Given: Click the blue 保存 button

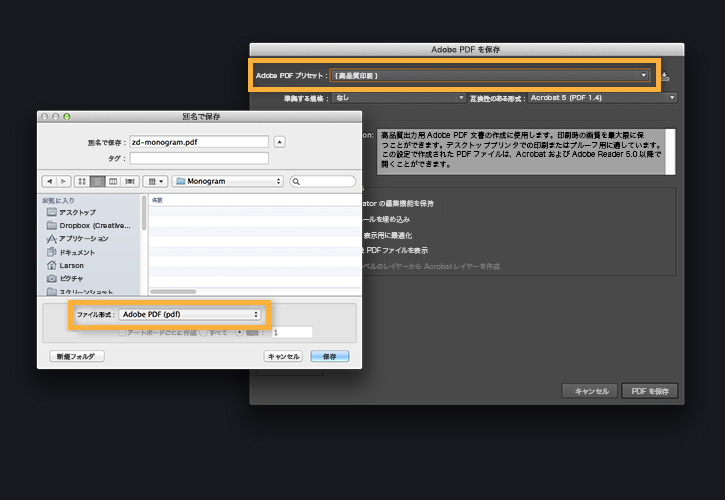Looking at the screenshot, I should click(x=330, y=356).
